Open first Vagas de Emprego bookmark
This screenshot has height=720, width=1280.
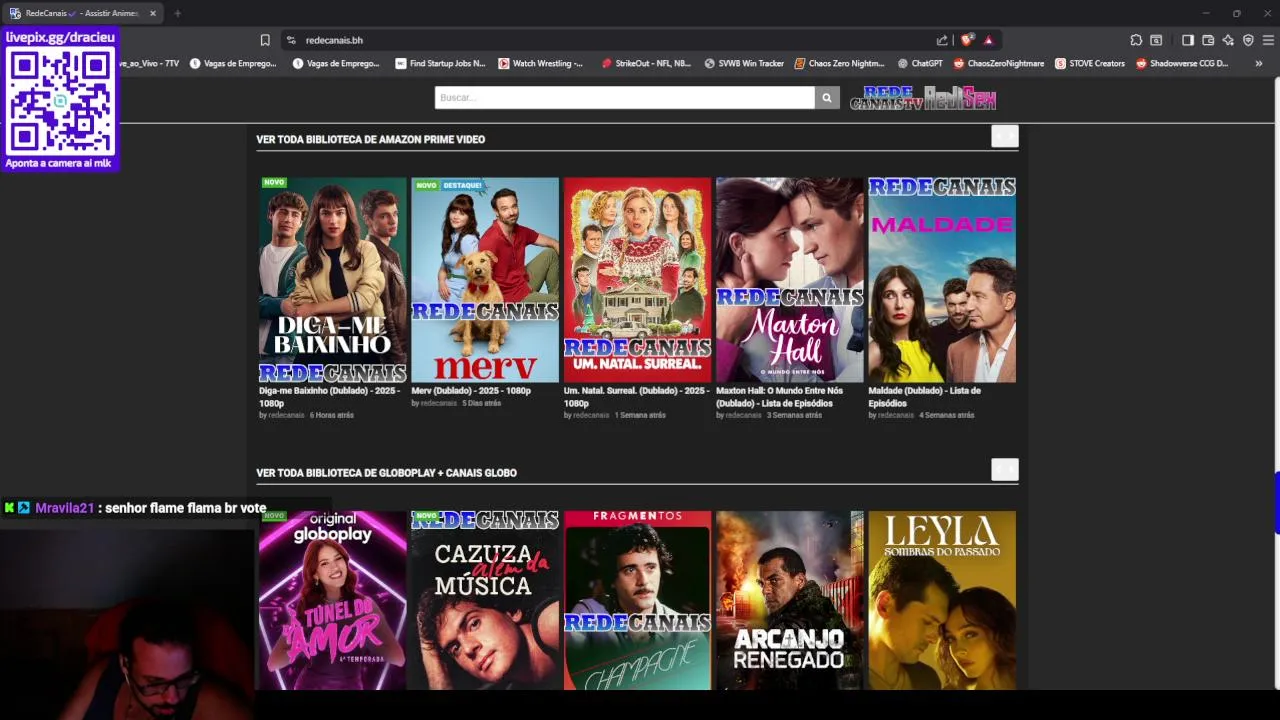(x=232, y=63)
